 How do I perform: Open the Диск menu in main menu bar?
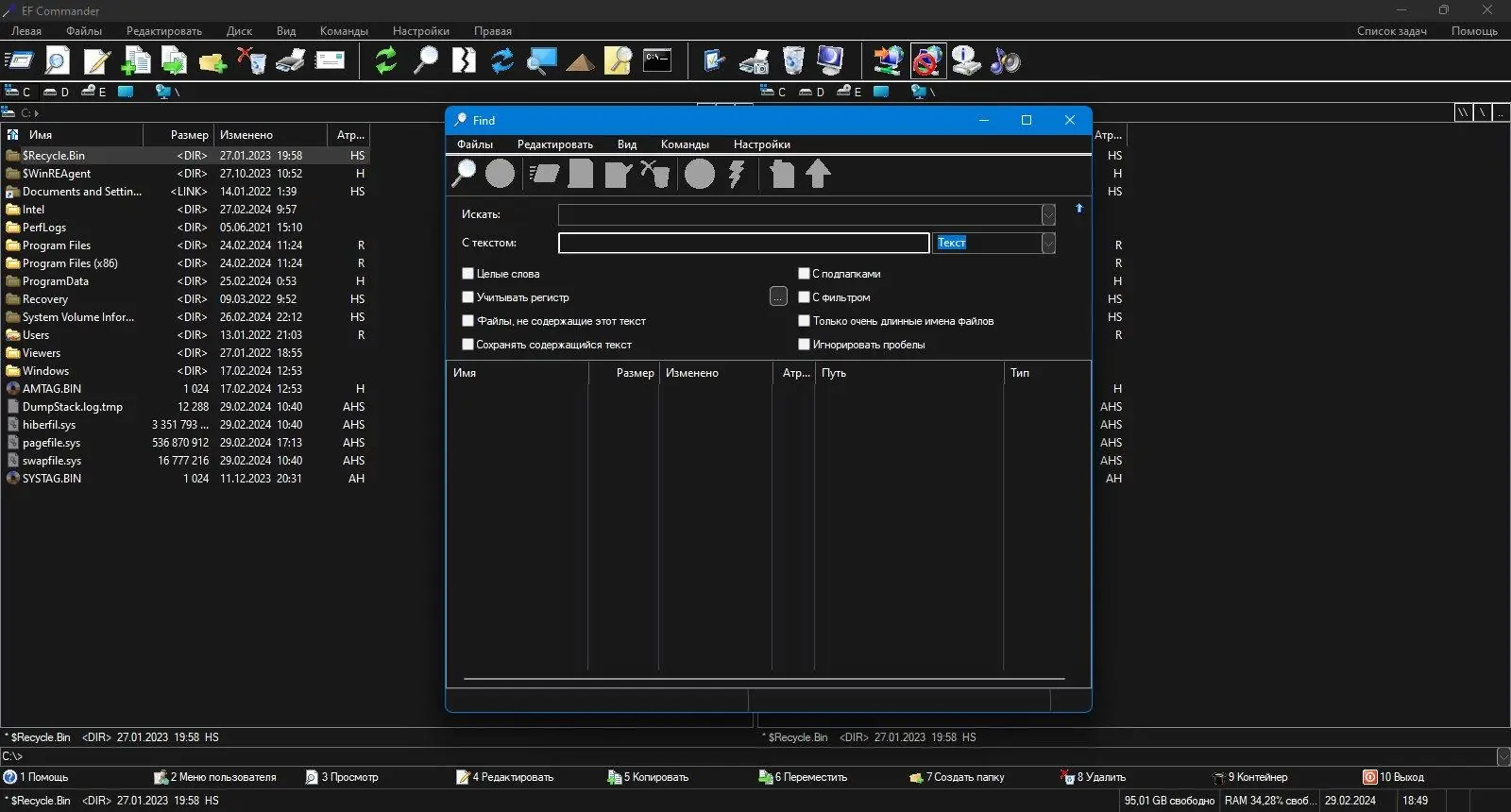(x=239, y=31)
